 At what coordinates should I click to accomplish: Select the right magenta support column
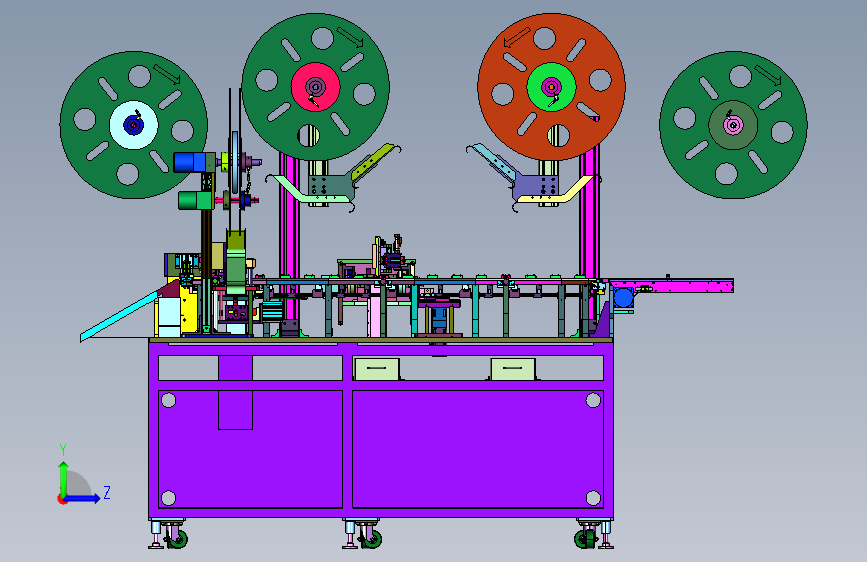click(589, 216)
